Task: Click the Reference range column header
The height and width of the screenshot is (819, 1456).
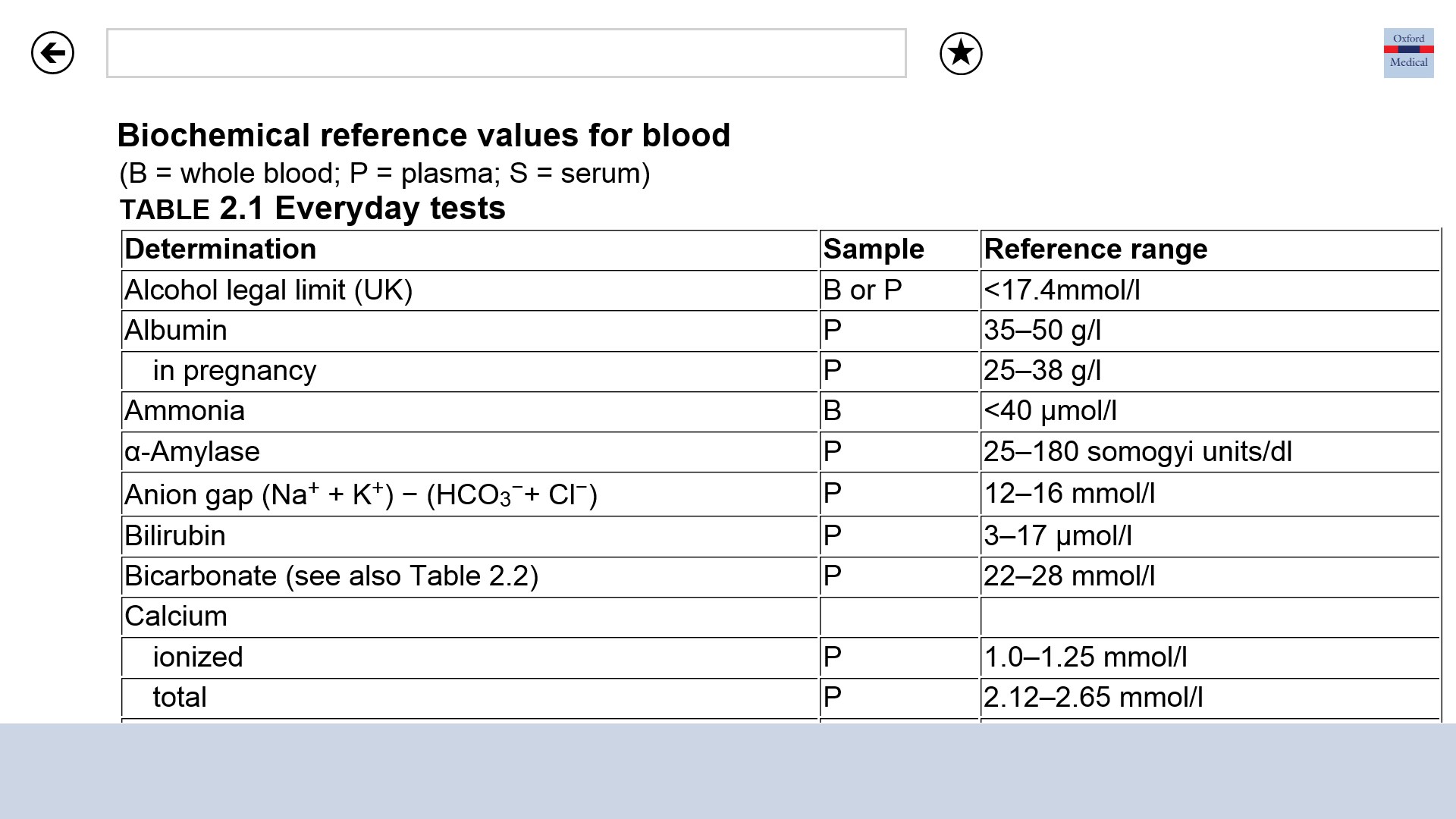Action: 1095,249
